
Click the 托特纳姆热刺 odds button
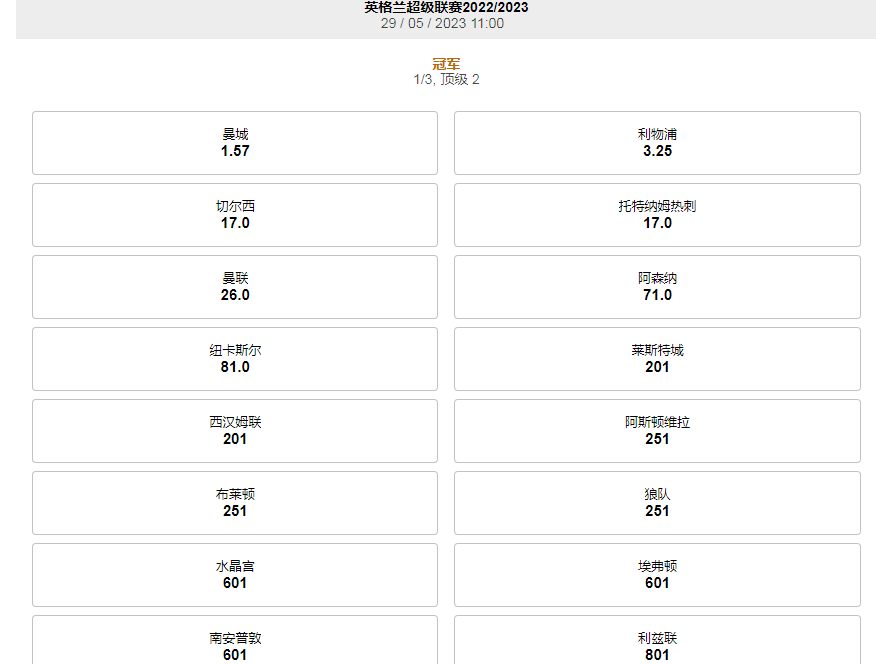(657, 215)
